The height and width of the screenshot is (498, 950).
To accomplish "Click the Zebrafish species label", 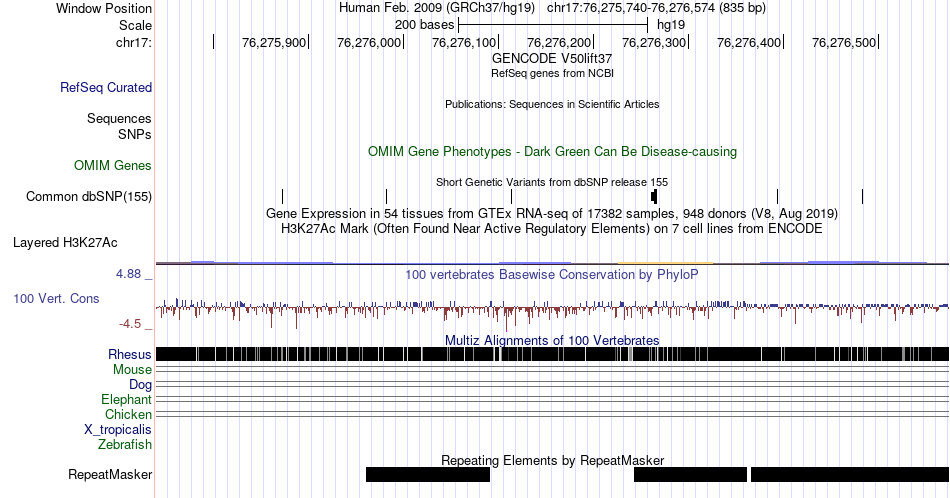I will coord(125,444).
